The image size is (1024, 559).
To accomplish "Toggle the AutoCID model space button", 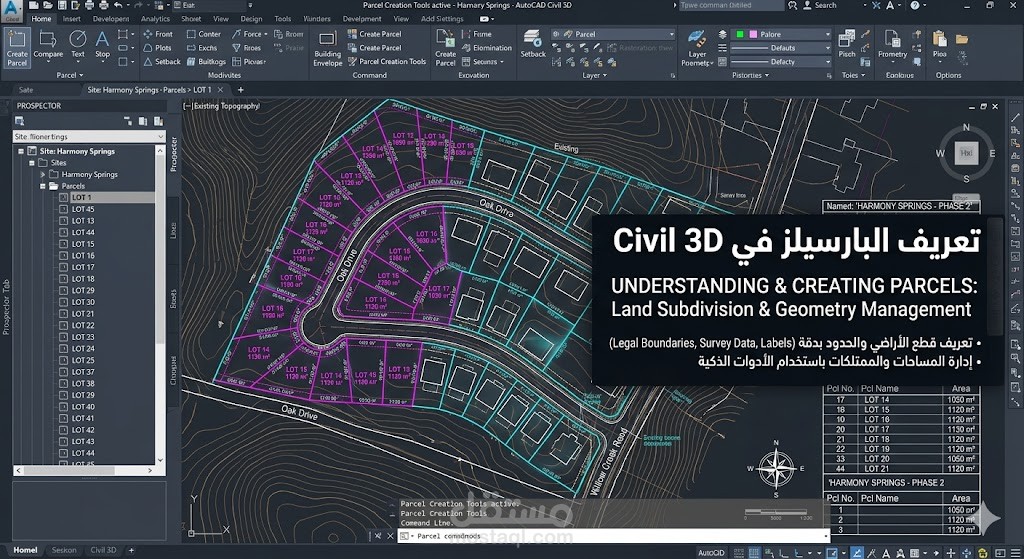I will pos(711,552).
